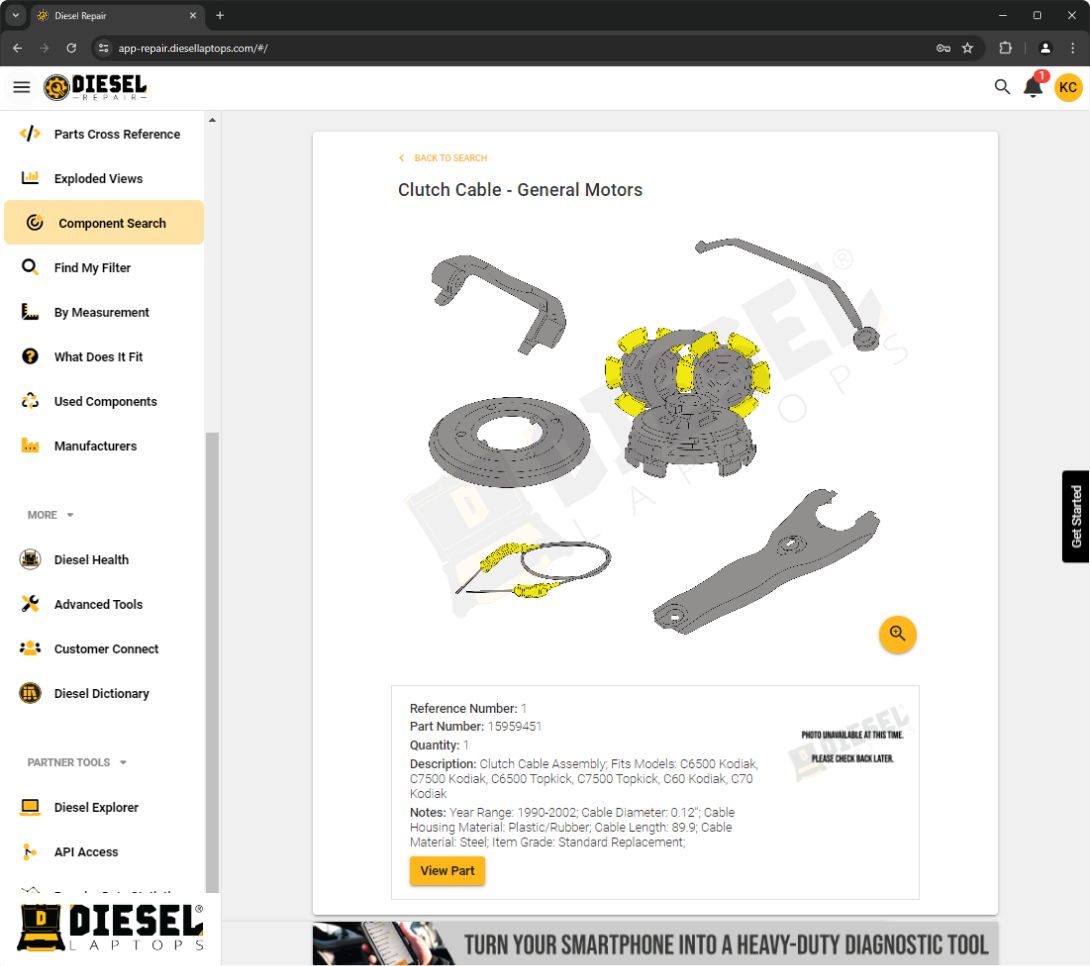Viewport: 1090px width, 966px height.
Task: Click the Exploded Views chart icon
Action: click(30, 178)
